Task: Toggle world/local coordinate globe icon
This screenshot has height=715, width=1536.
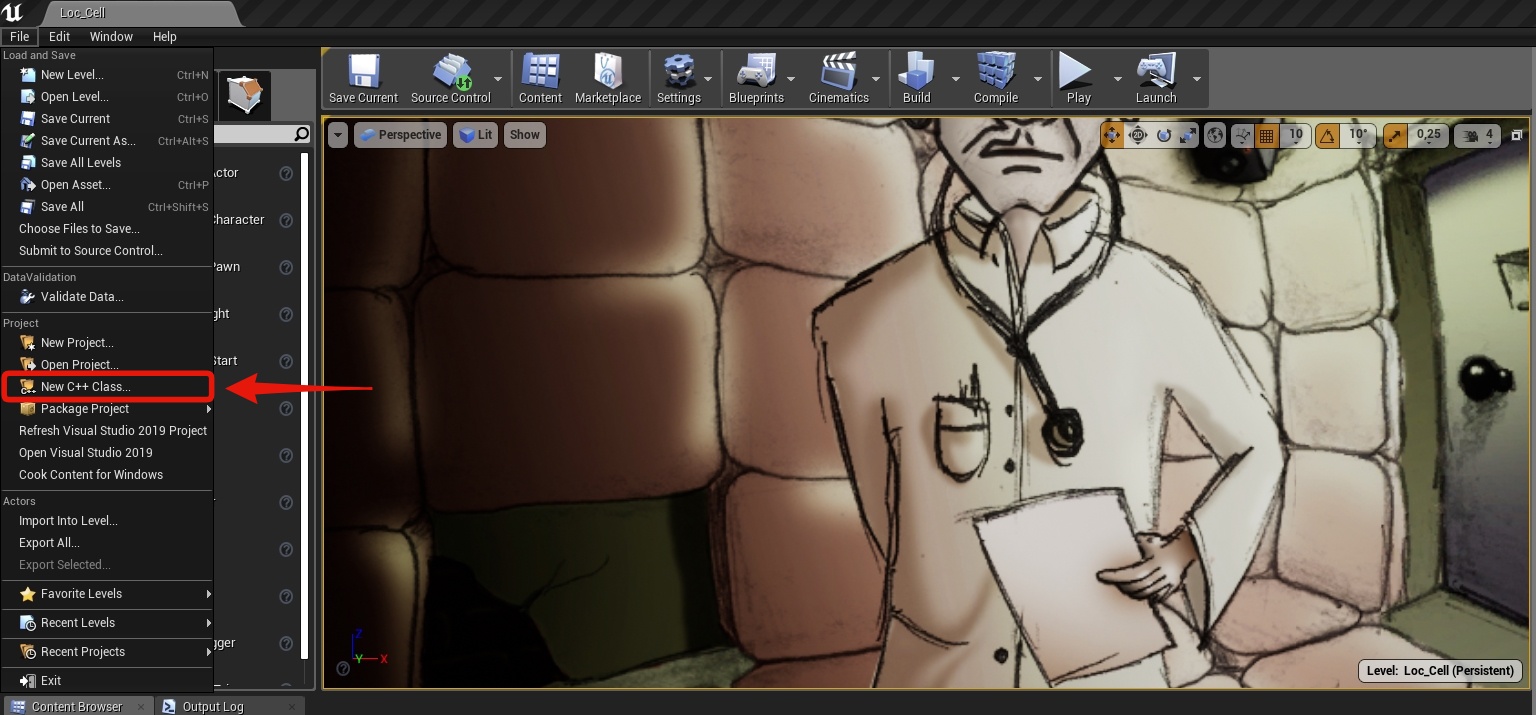Action: [x=1215, y=135]
